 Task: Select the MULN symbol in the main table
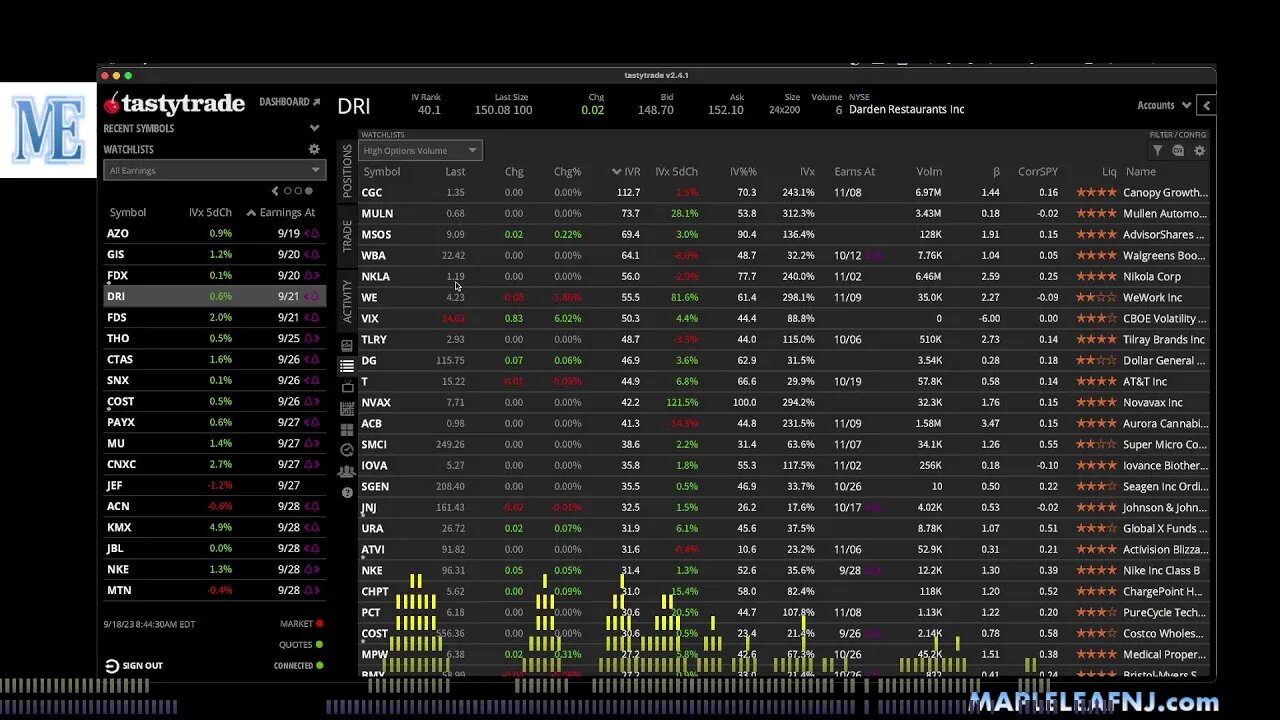tap(376, 213)
